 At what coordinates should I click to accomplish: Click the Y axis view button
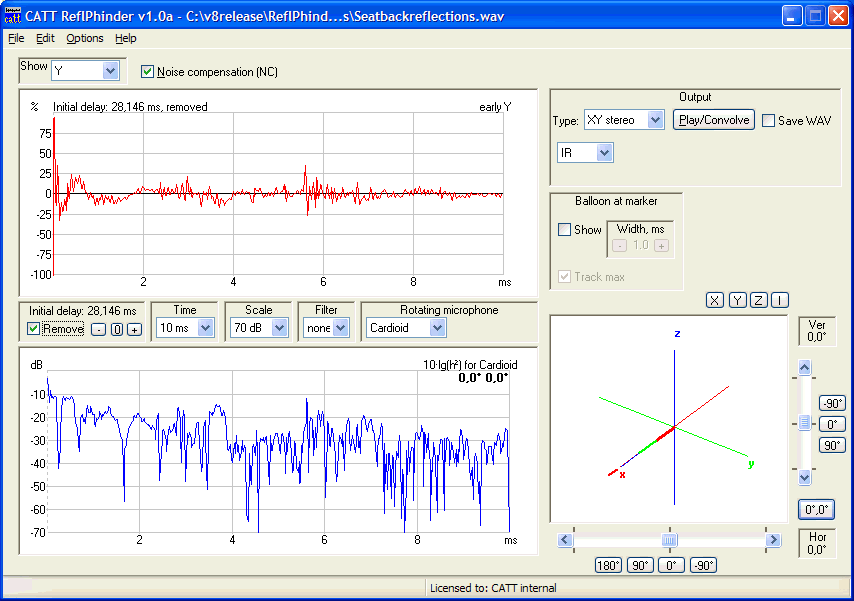tap(736, 300)
